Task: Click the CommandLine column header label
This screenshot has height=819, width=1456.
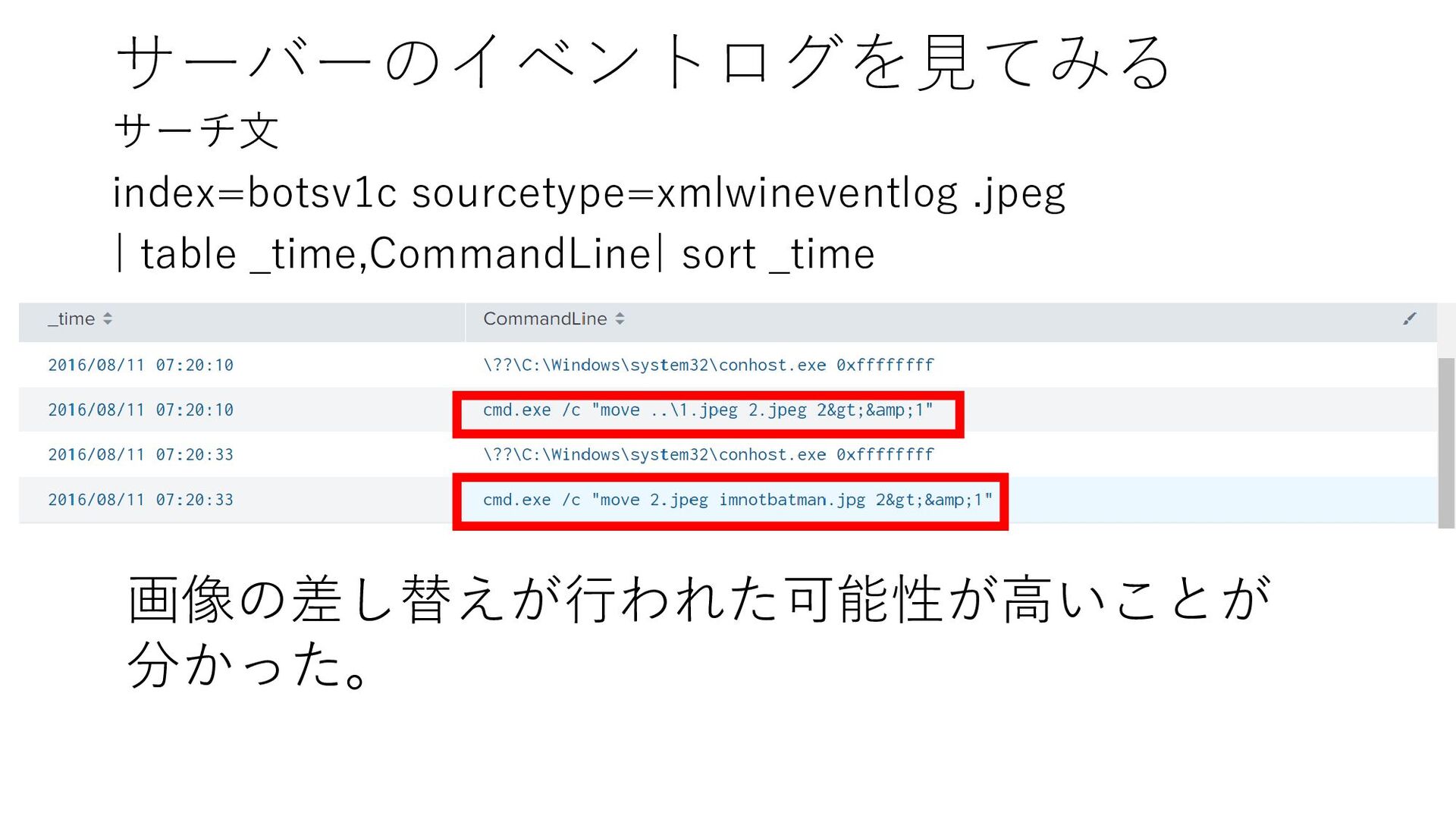Action: [544, 319]
